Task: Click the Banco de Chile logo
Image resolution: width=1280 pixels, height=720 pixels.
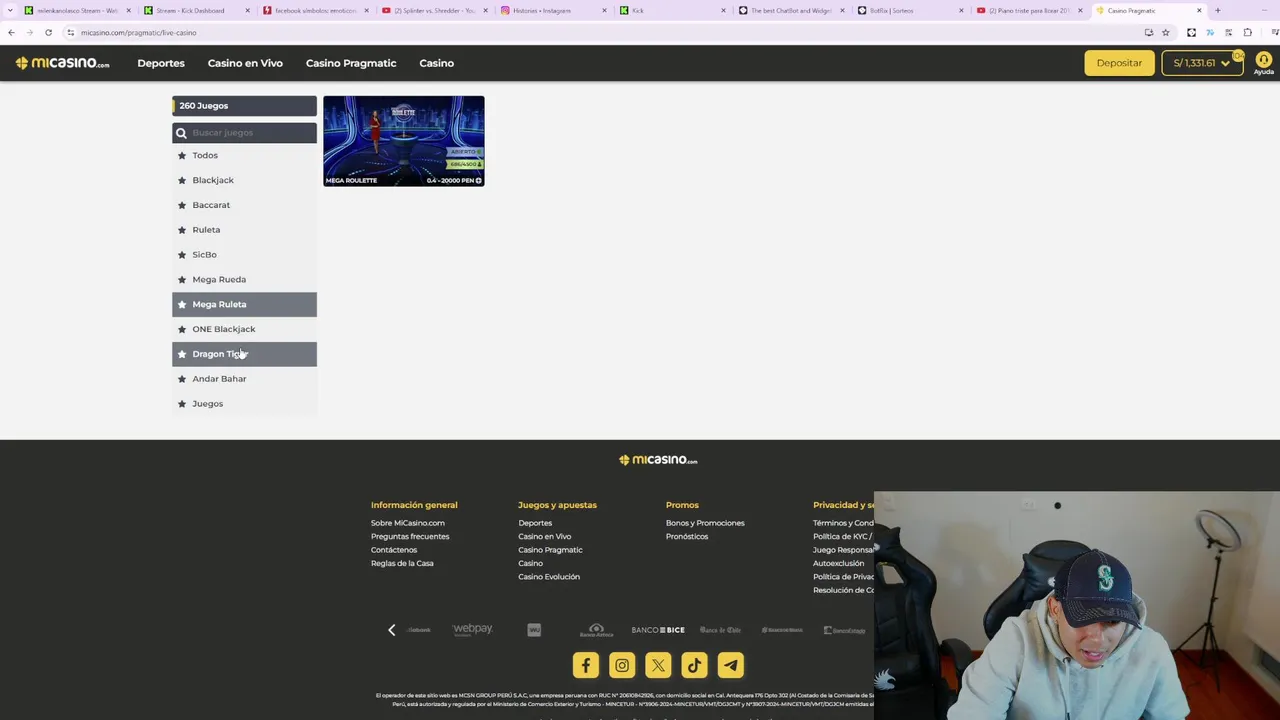Action: [x=720, y=630]
